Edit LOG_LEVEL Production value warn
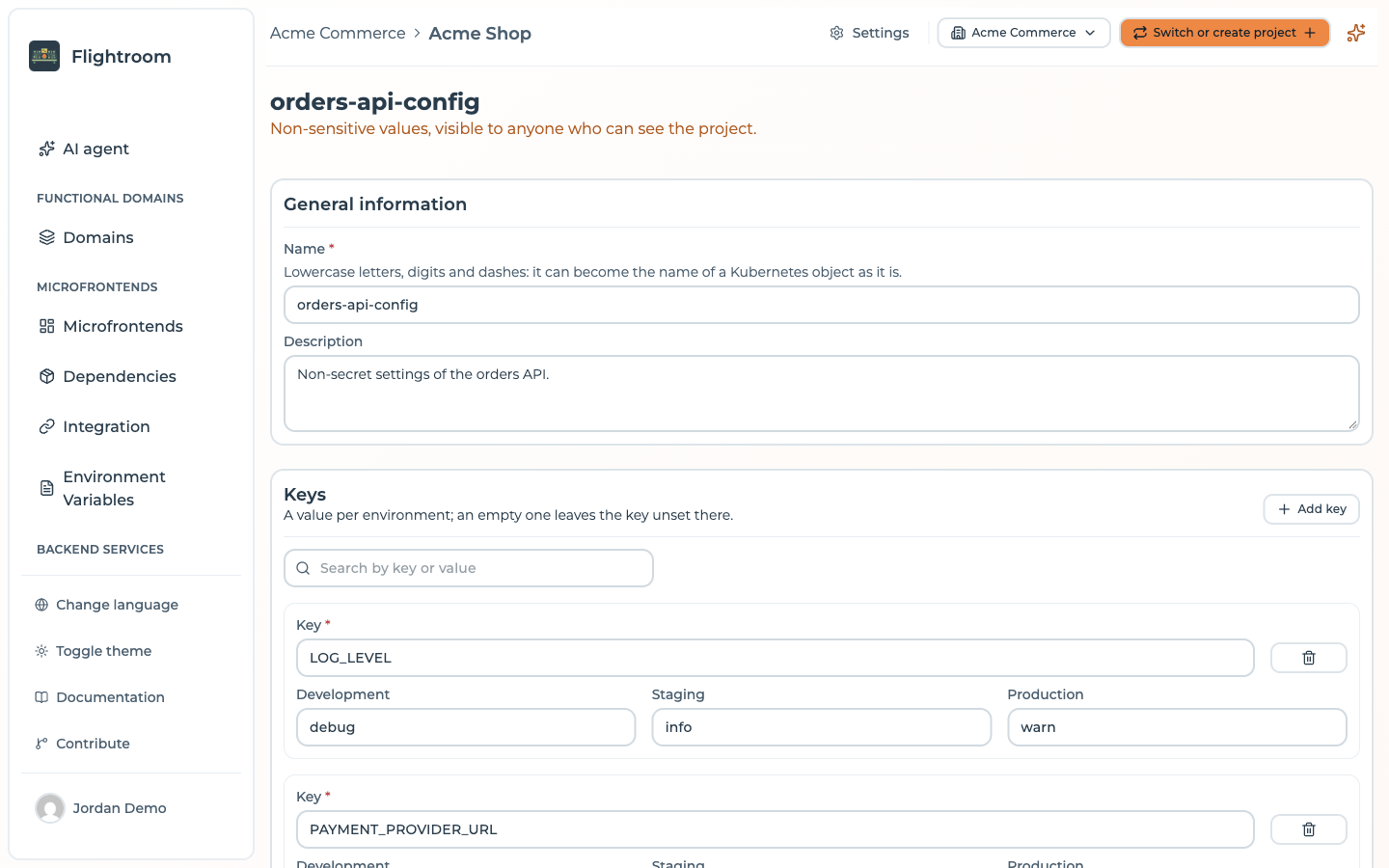The image size is (1389, 868). point(1177,727)
